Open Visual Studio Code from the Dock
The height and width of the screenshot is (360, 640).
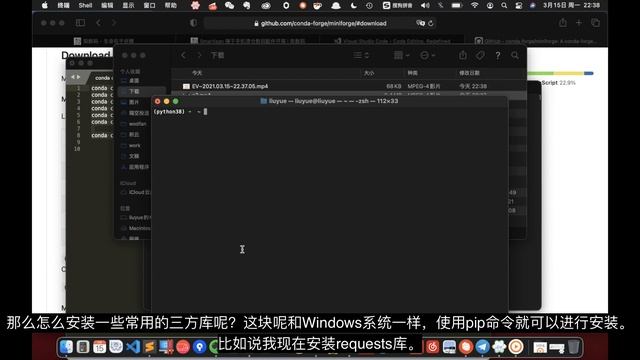pyautogui.click(x=133, y=347)
